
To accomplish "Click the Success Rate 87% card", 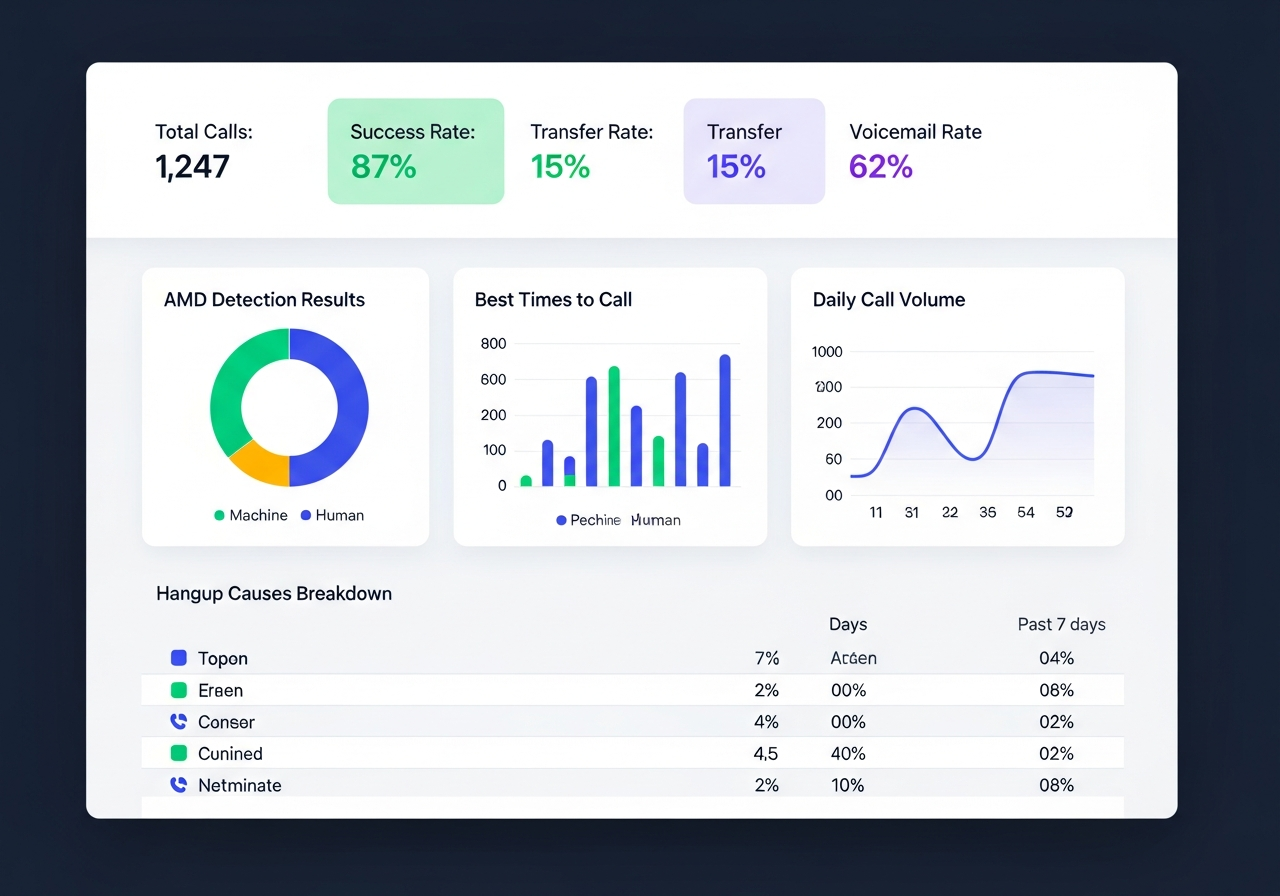I will [415, 150].
